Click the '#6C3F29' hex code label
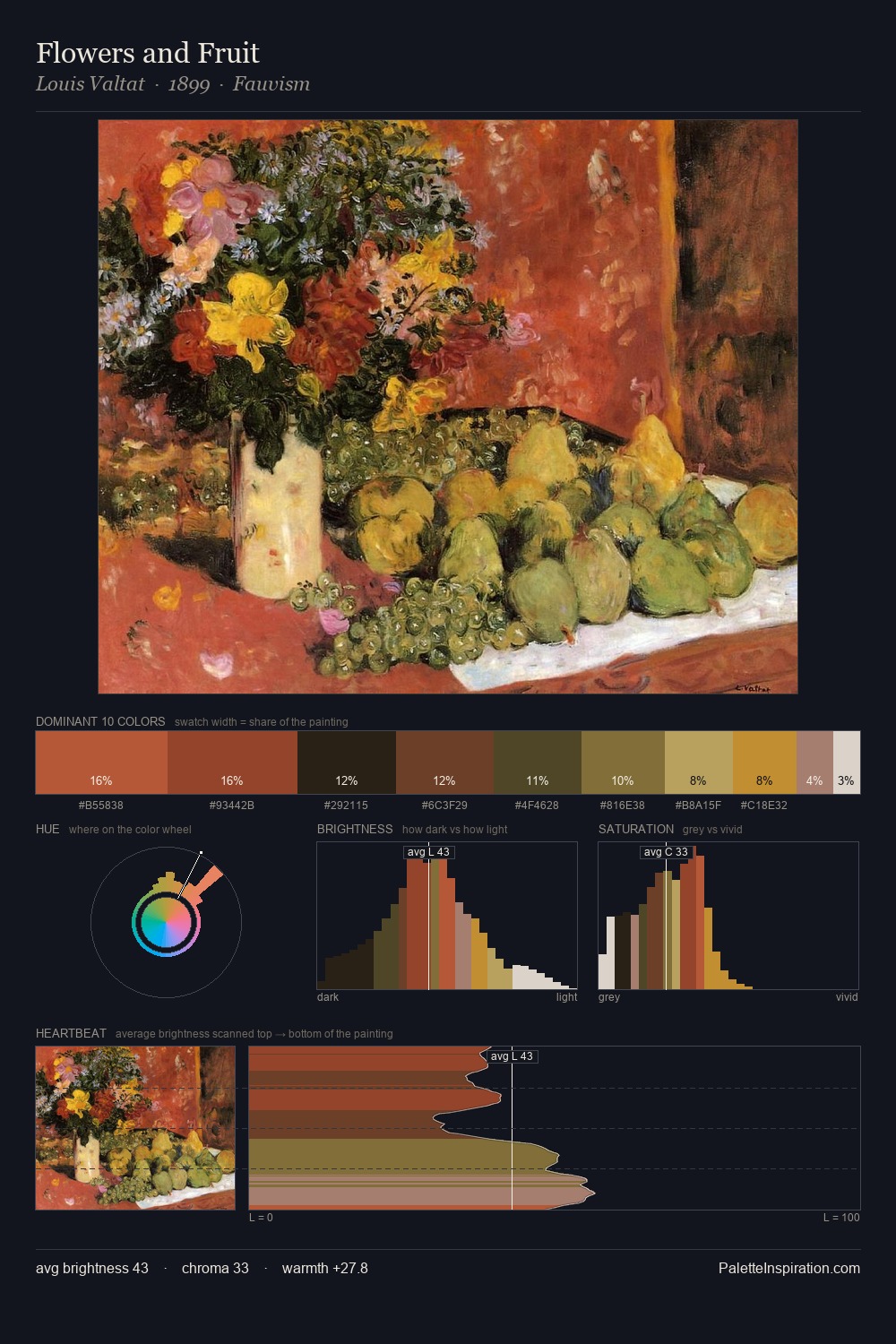 coord(444,805)
